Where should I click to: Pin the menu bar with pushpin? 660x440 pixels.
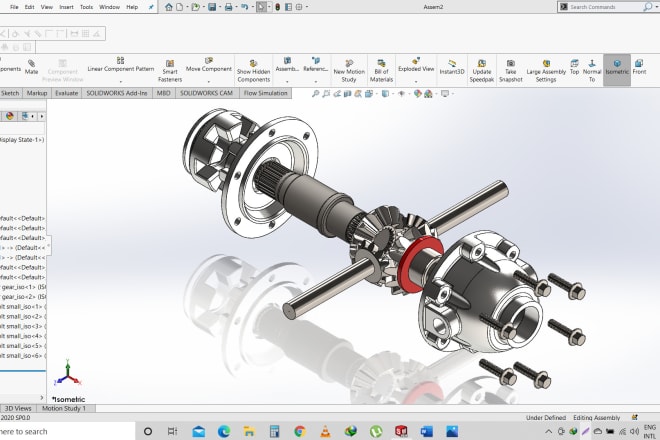(x=151, y=7)
